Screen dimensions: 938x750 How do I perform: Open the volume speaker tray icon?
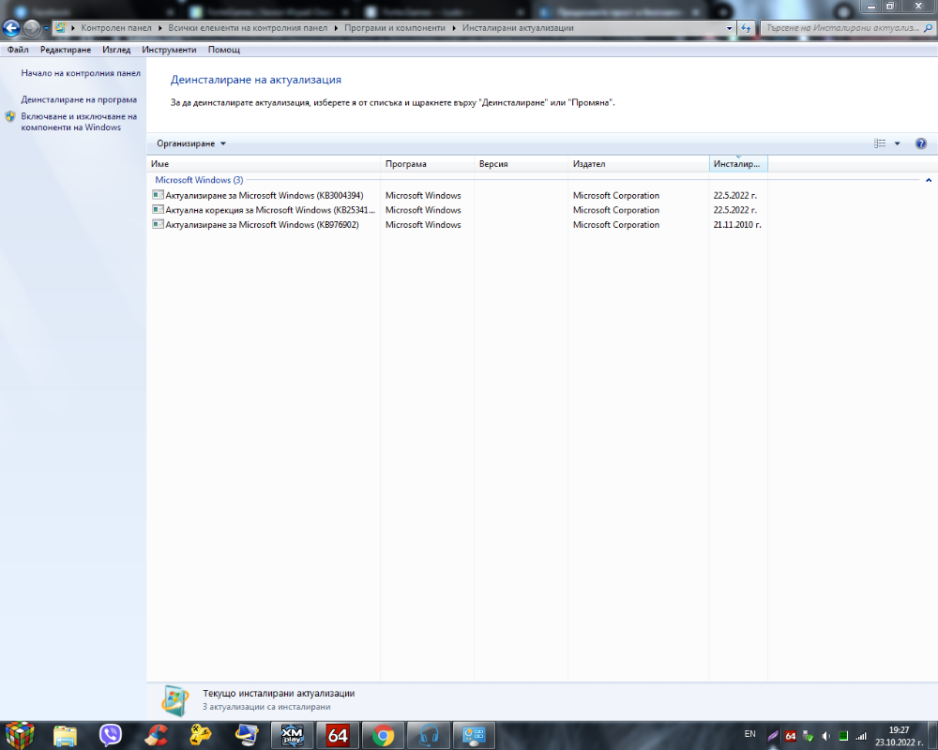pos(826,736)
